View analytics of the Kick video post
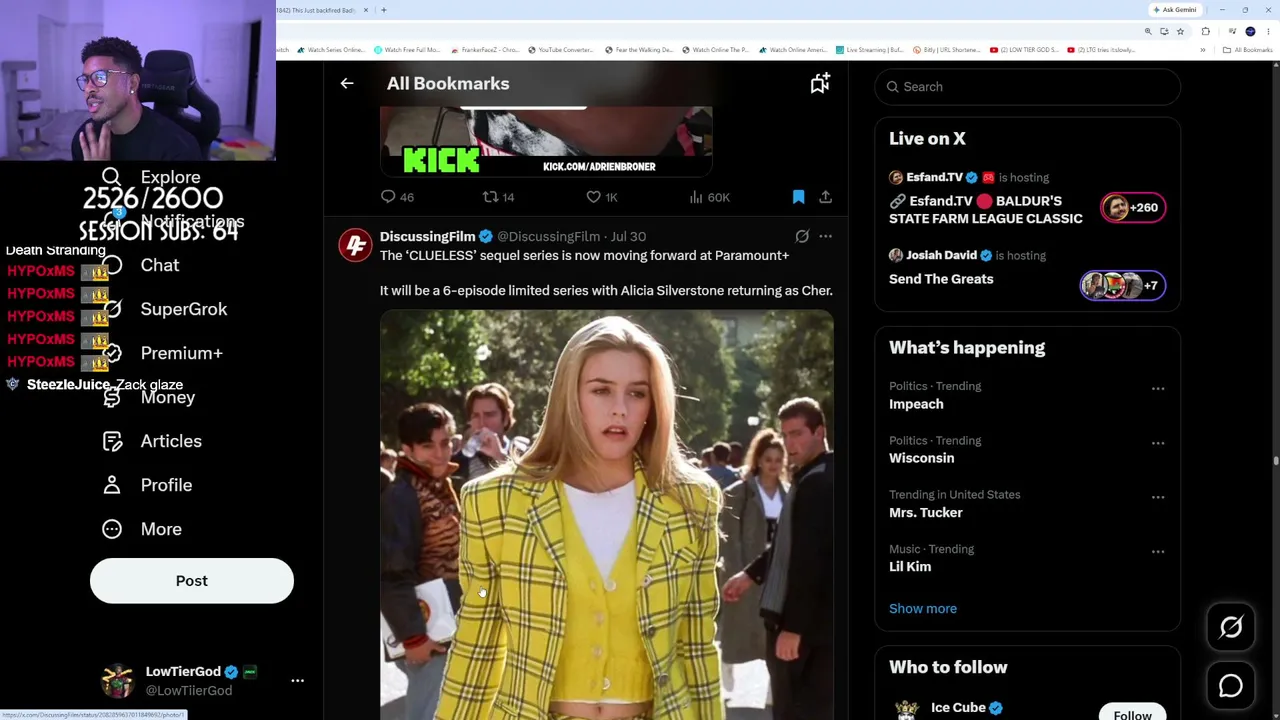The width and height of the screenshot is (1280, 720). [x=709, y=197]
